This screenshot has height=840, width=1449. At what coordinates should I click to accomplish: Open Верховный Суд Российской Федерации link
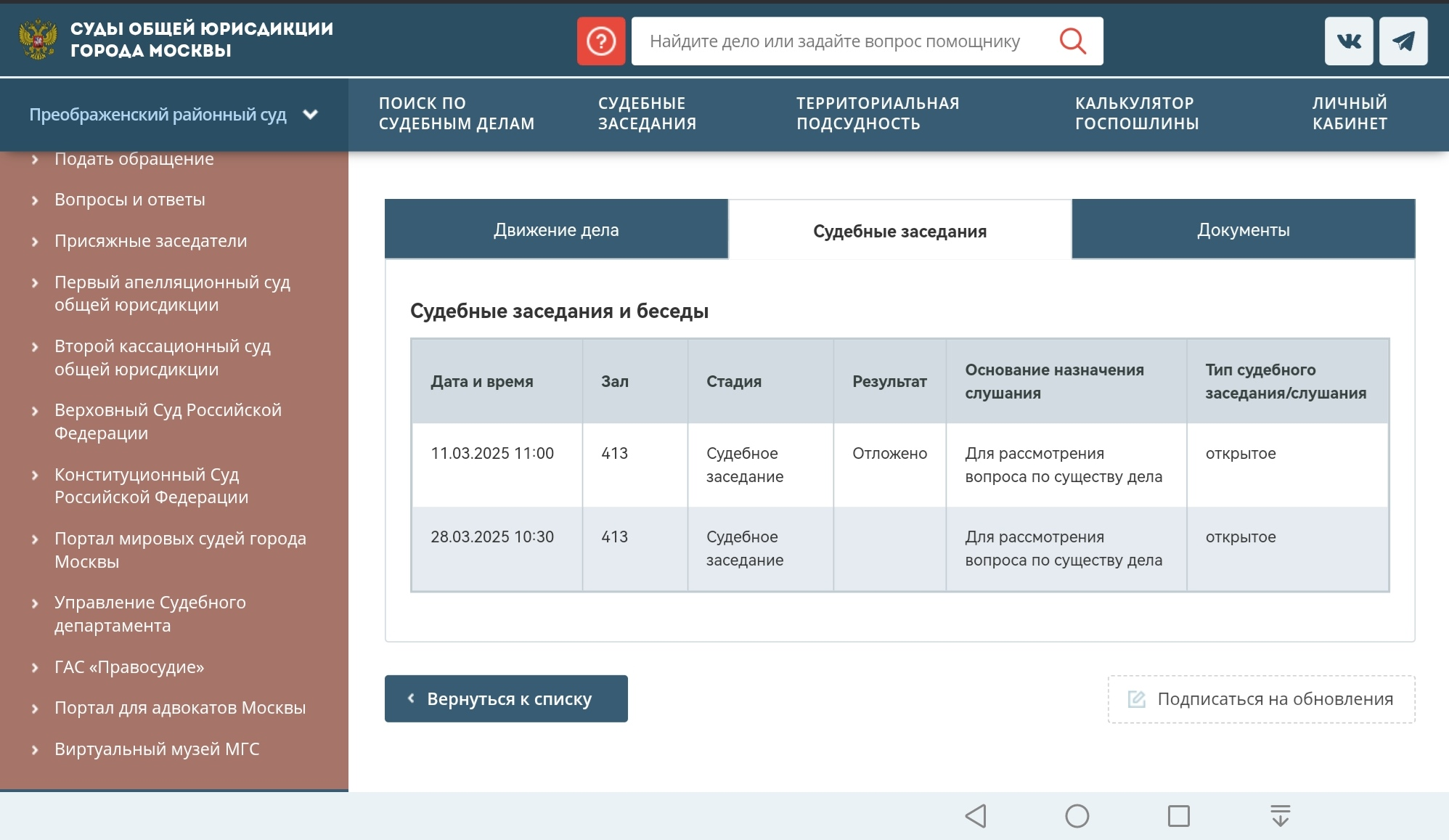[168, 421]
